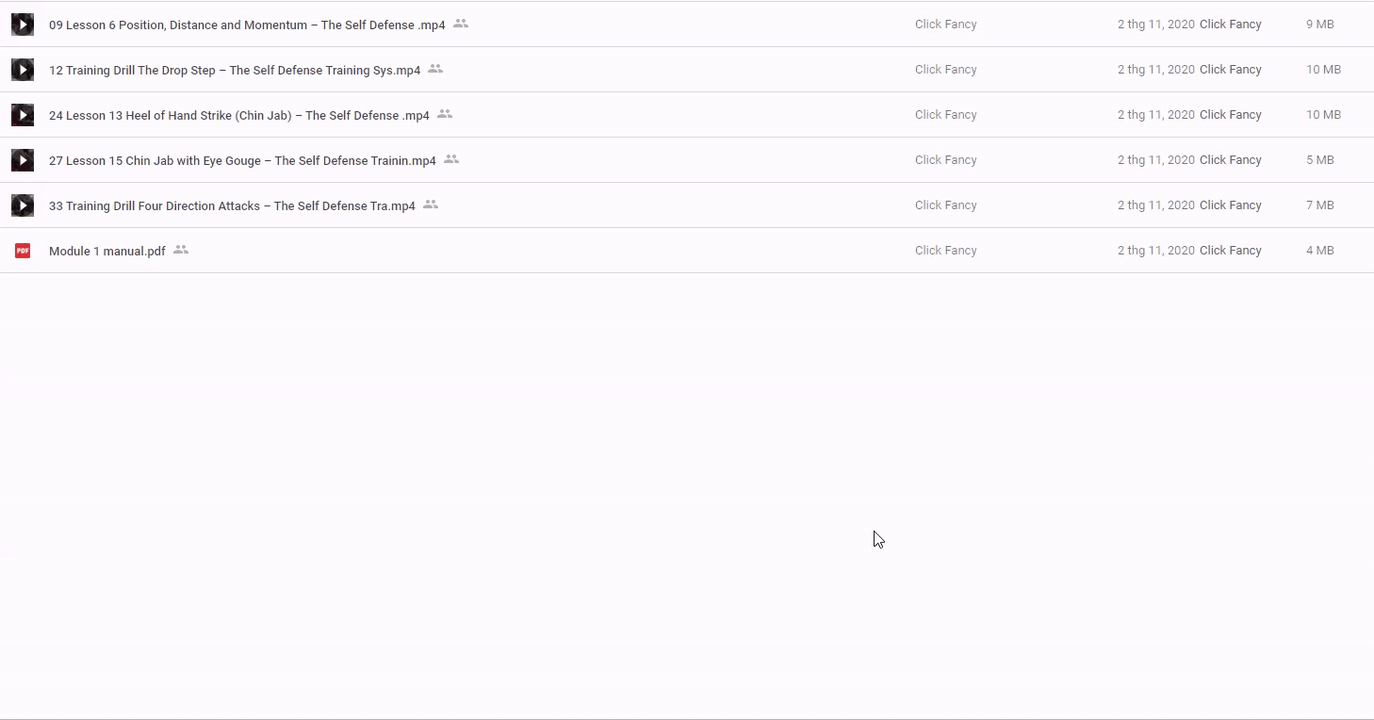Click owner Click Fancy in Module 1 manual row

tap(945, 250)
